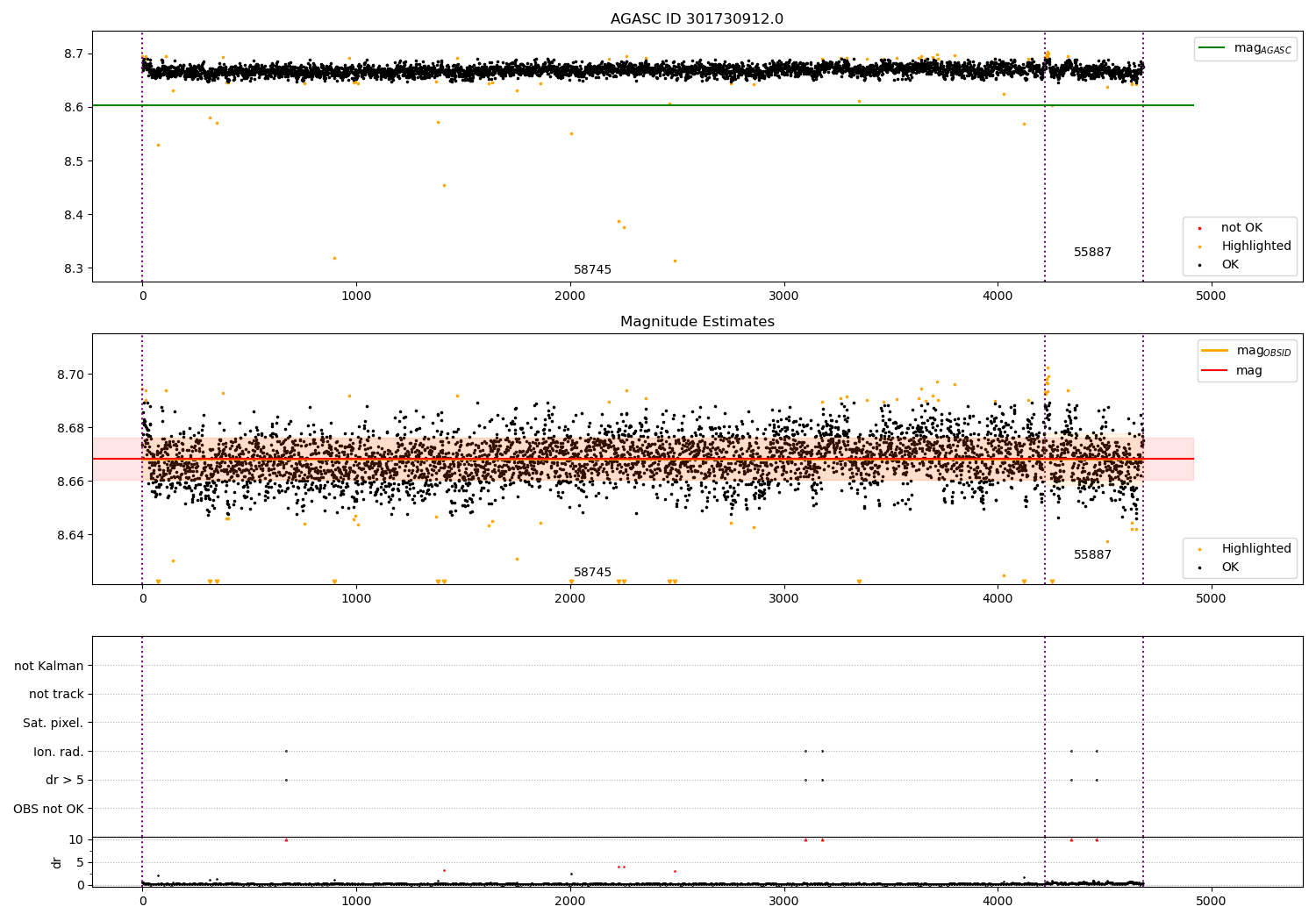Click the 'Ion. rad.' axis label
The image size is (1316, 921).
[59, 752]
